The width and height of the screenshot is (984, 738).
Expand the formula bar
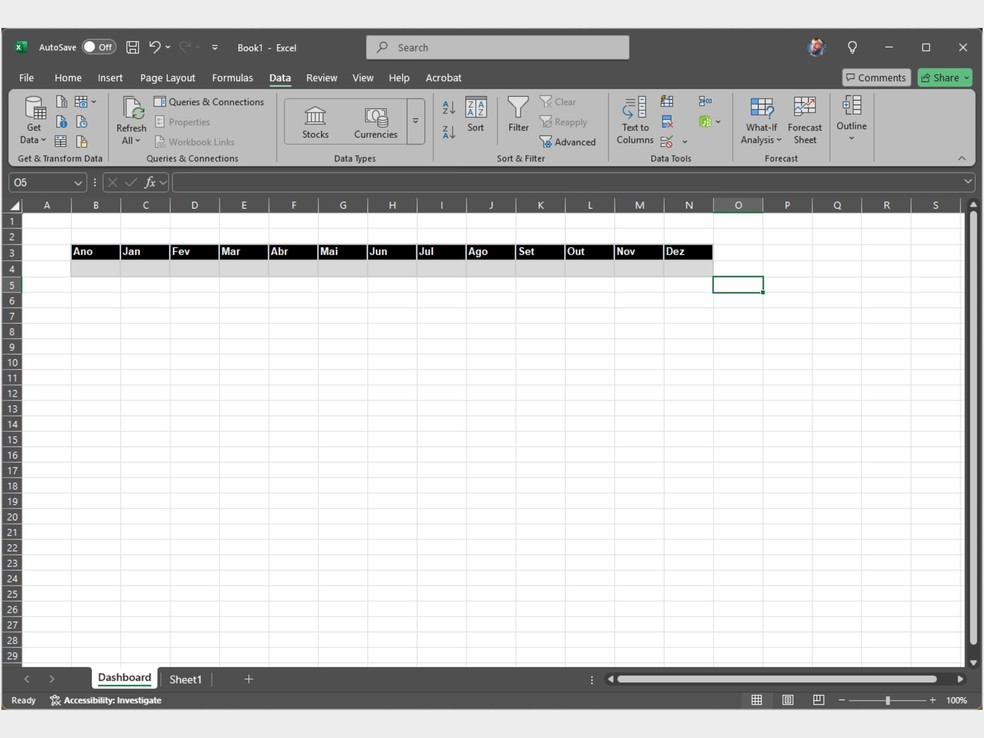968,183
